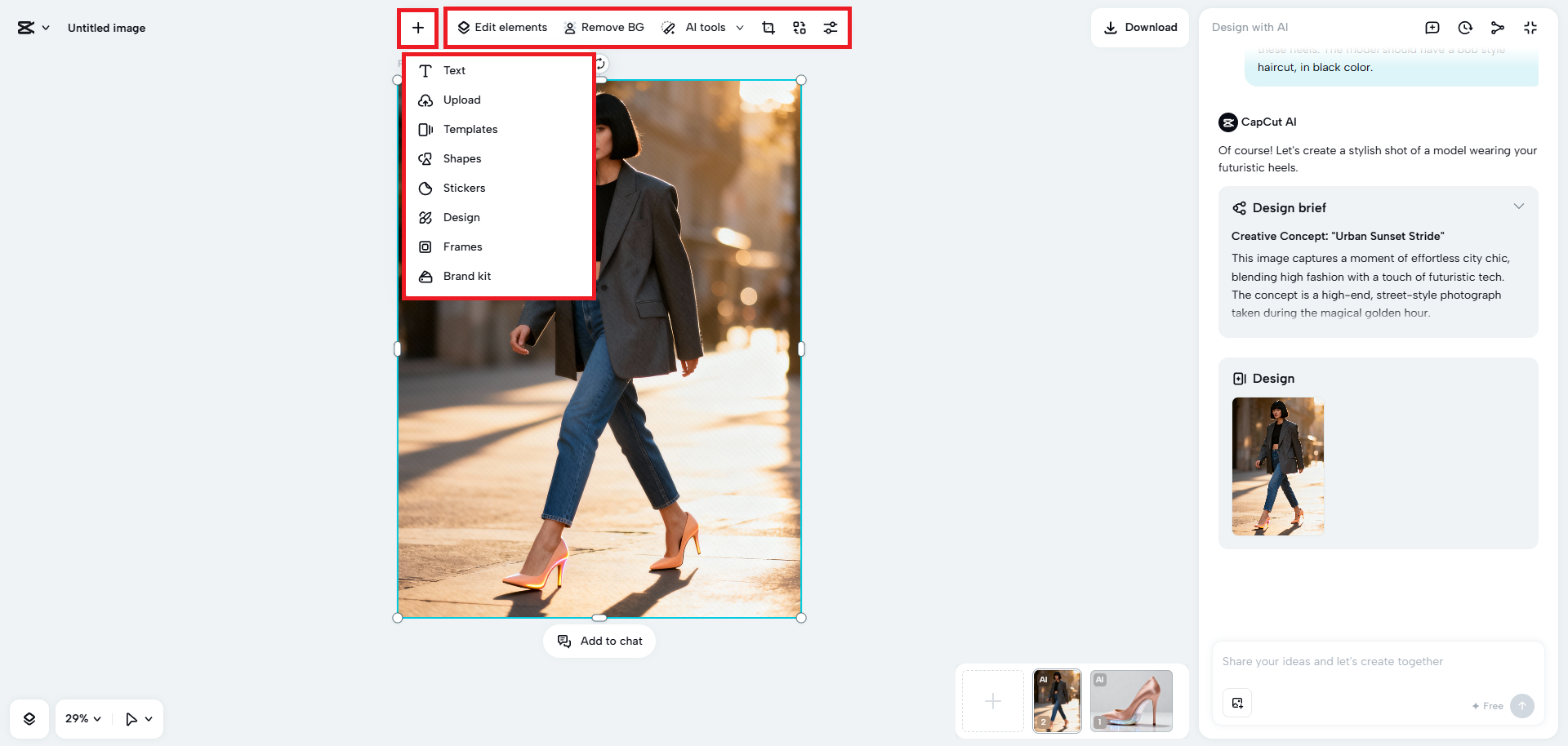The width and height of the screenshot is (1568, 746).
Task: Expand the pointer tool options chevron
Action: 149,719
